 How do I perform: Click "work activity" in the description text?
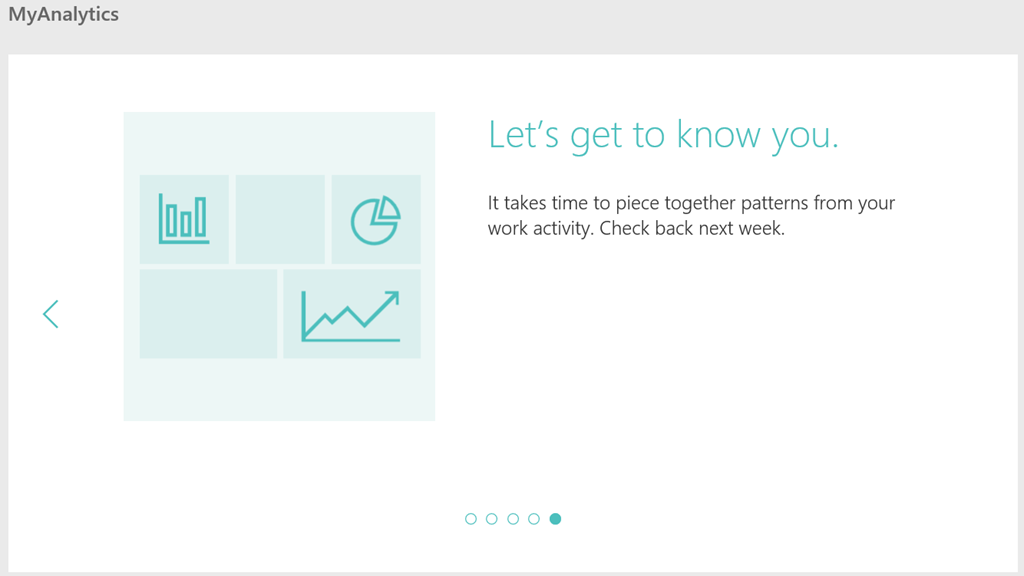(x=540, y=228)
